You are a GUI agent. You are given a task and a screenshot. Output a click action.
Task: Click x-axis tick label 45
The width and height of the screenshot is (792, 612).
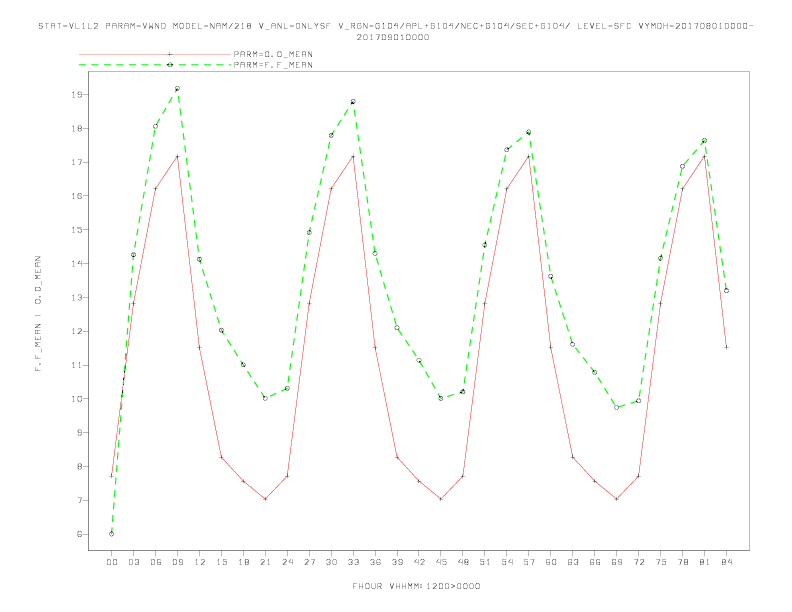coord(441,562)
